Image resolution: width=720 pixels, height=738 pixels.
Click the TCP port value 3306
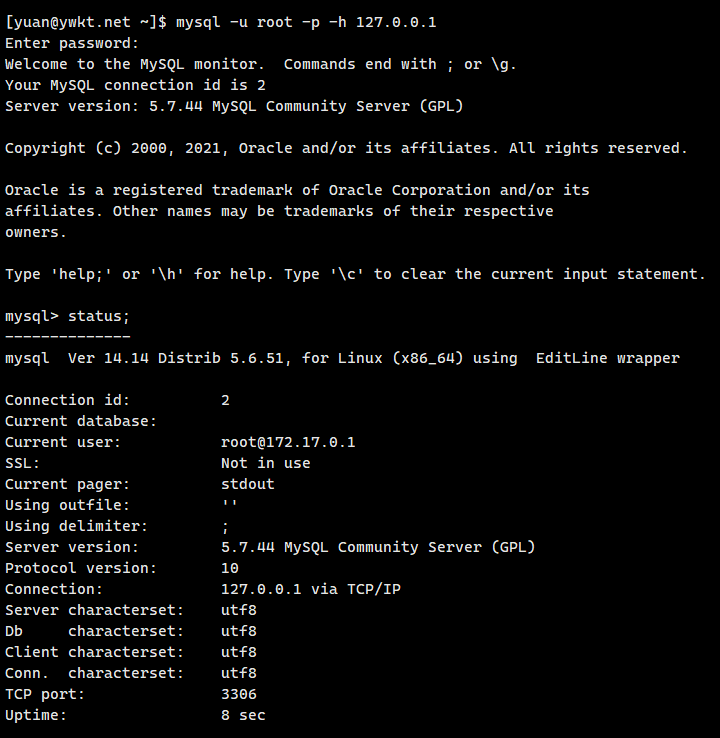pyautogui.click(x=238, y=694)
